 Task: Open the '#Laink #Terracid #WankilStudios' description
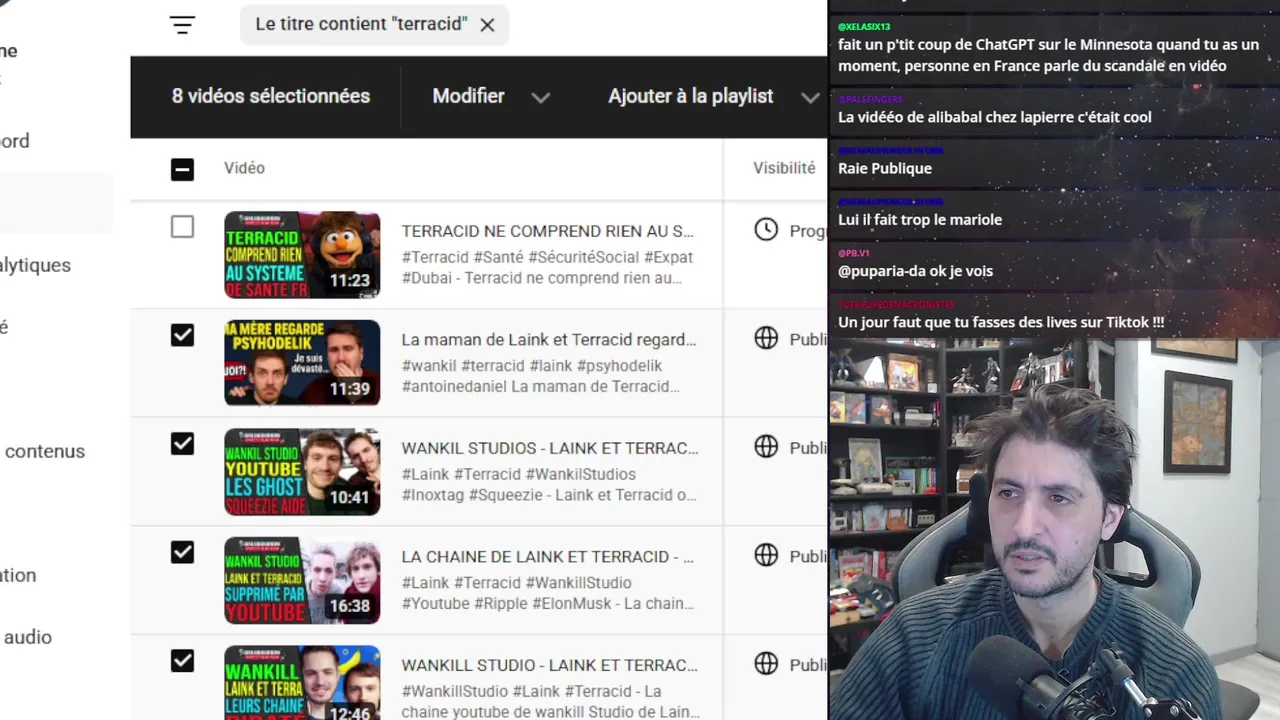click(549, 484)
